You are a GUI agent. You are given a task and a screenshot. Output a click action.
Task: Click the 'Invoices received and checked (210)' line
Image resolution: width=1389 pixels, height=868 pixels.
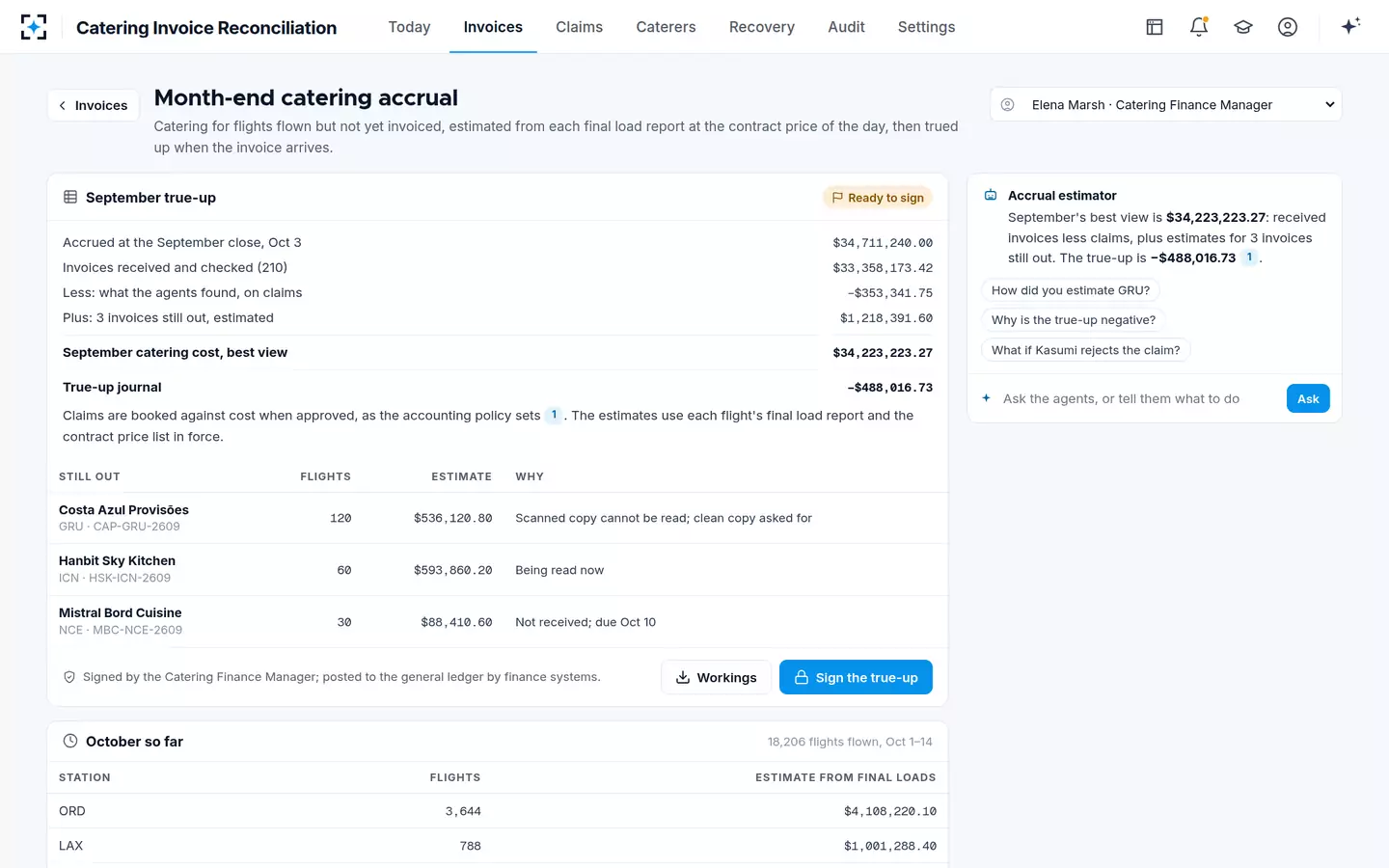click(498, 267)
